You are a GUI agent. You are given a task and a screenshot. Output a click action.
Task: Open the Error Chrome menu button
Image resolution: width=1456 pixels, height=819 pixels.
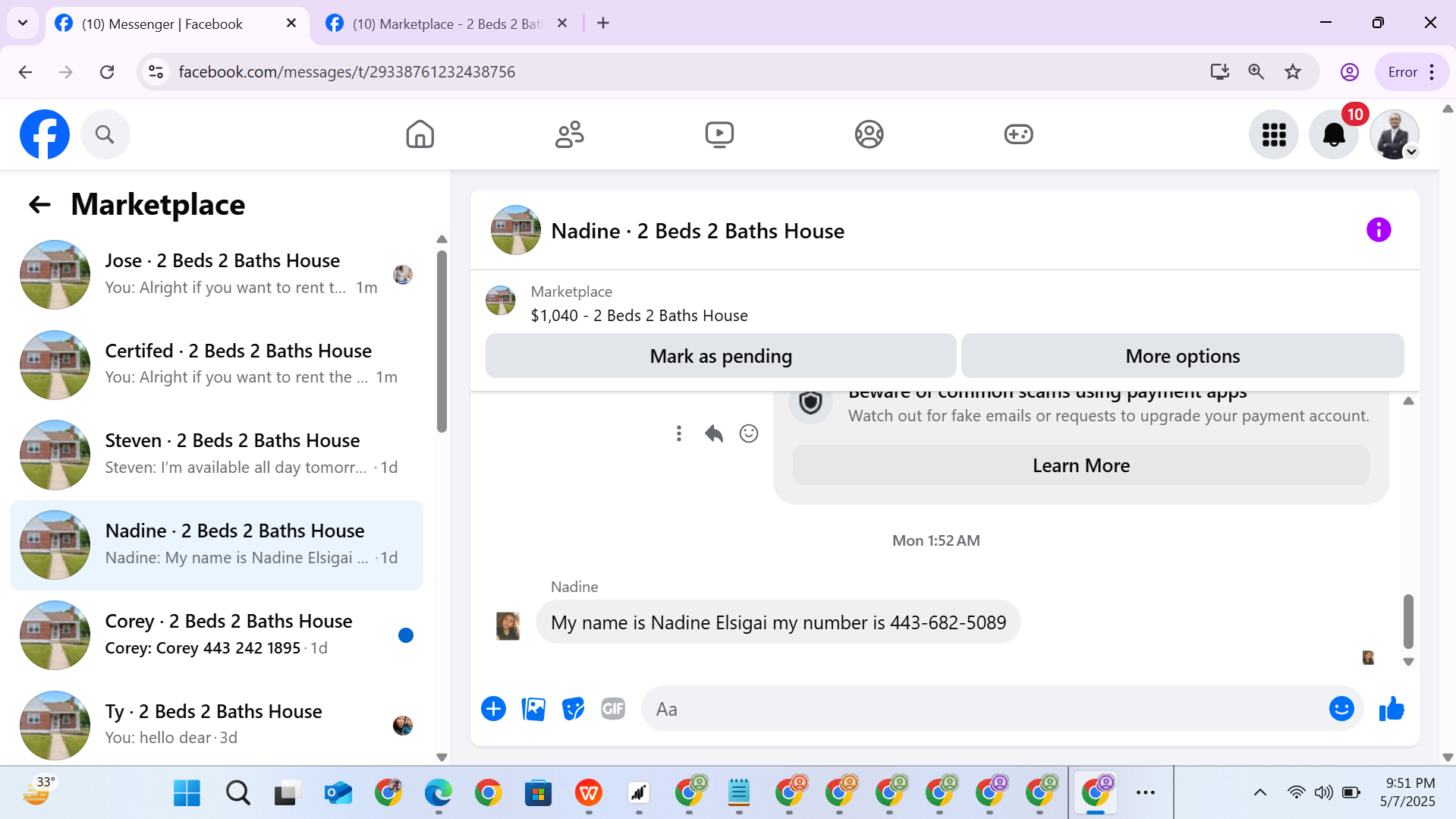pyautogui.click(x=1411, y=72)
